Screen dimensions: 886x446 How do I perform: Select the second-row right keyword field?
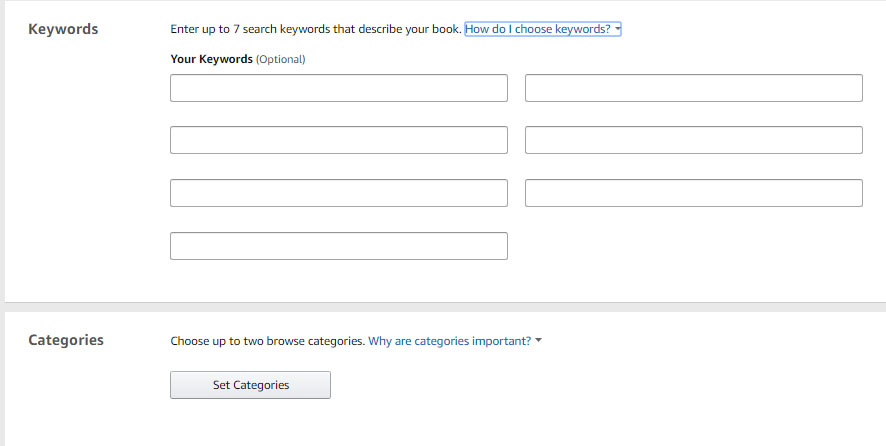click(693, 140)
